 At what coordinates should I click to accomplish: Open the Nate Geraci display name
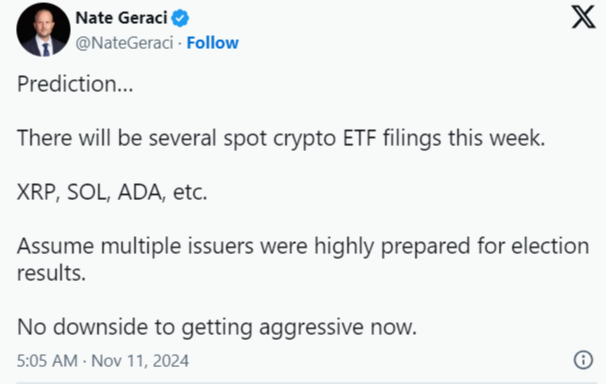(121, 18)
